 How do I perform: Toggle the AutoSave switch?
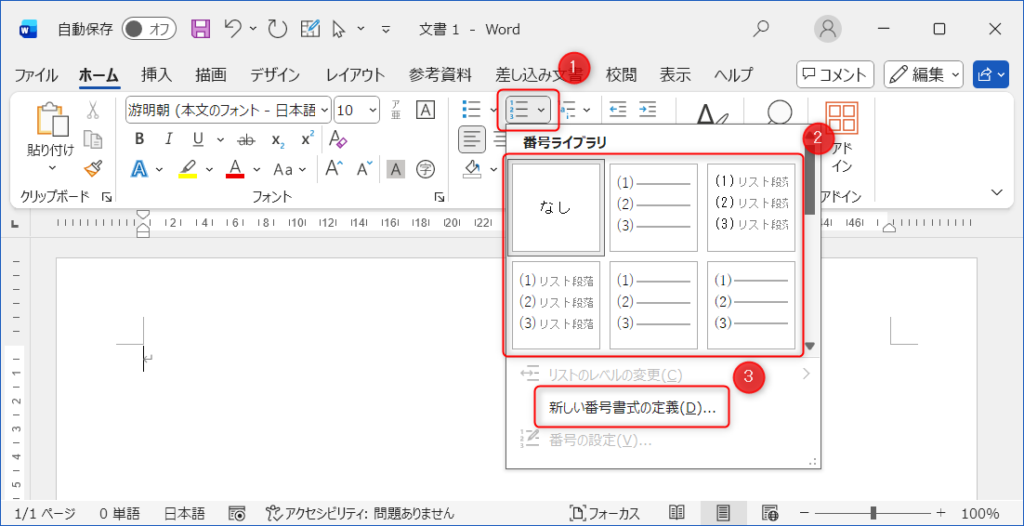[x=149, y=29]
